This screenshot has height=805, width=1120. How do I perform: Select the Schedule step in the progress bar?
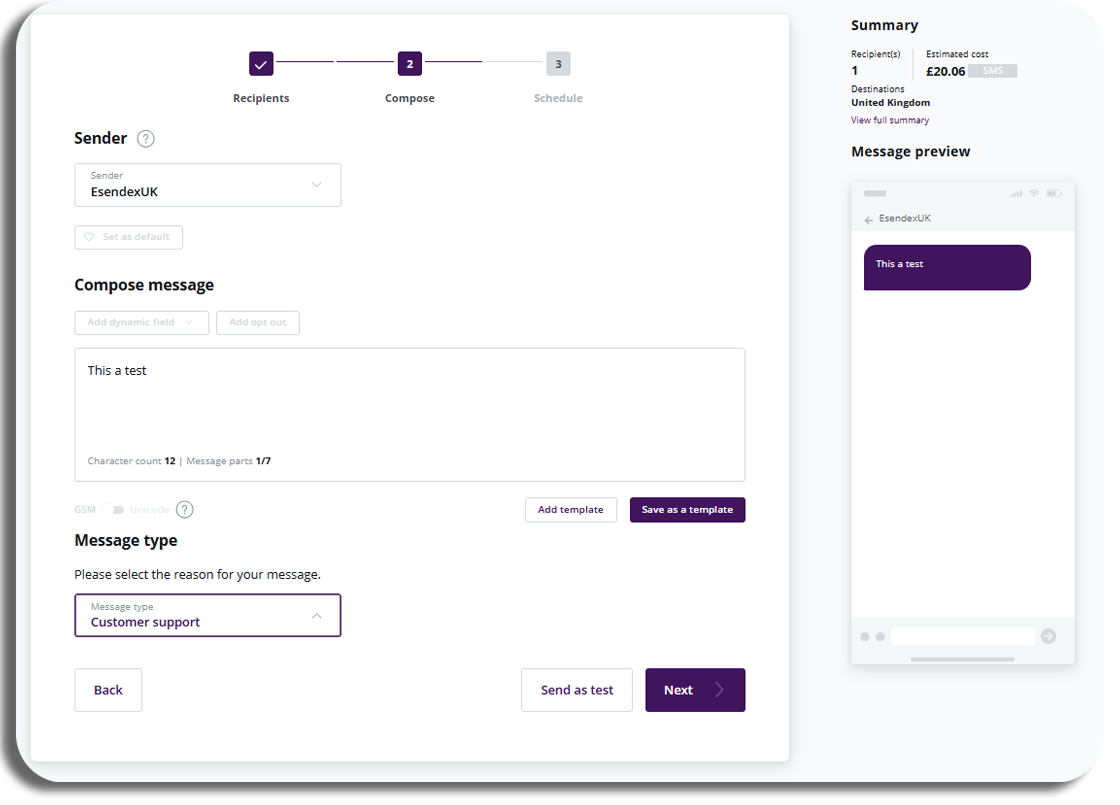[x=558, y=63]
